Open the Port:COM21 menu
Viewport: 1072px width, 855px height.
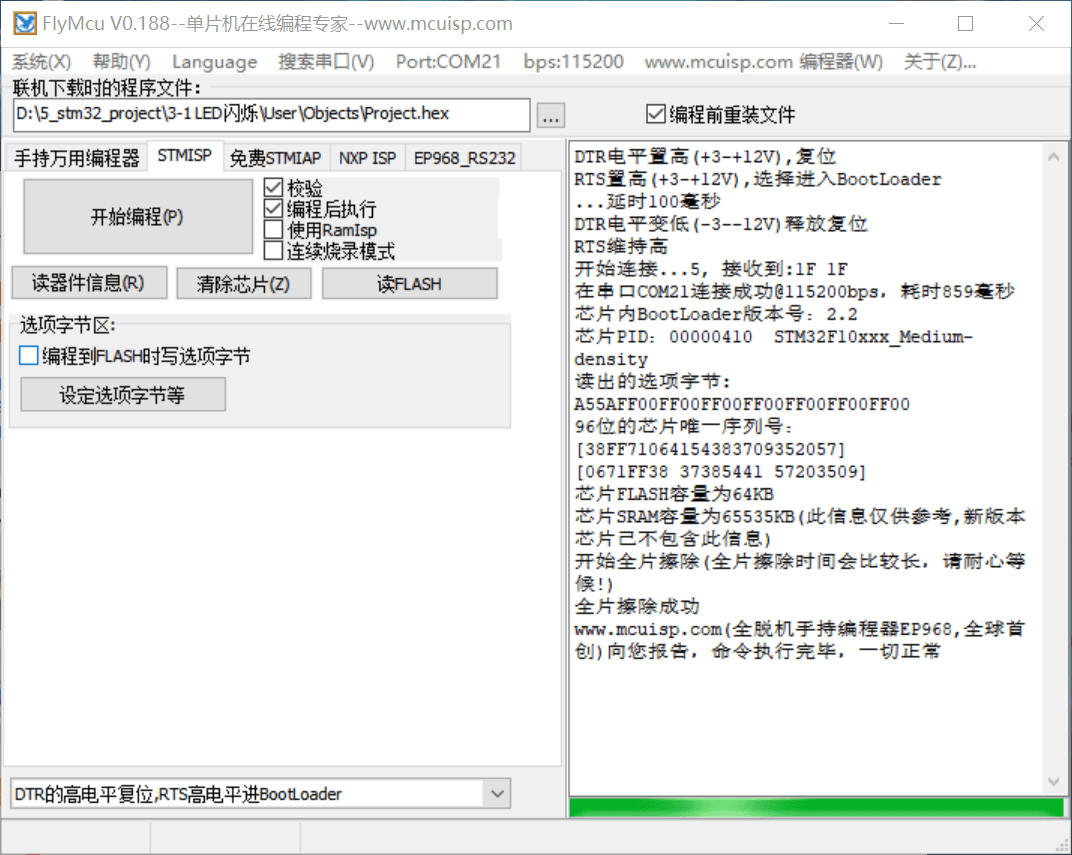click(x=448, y=62)
